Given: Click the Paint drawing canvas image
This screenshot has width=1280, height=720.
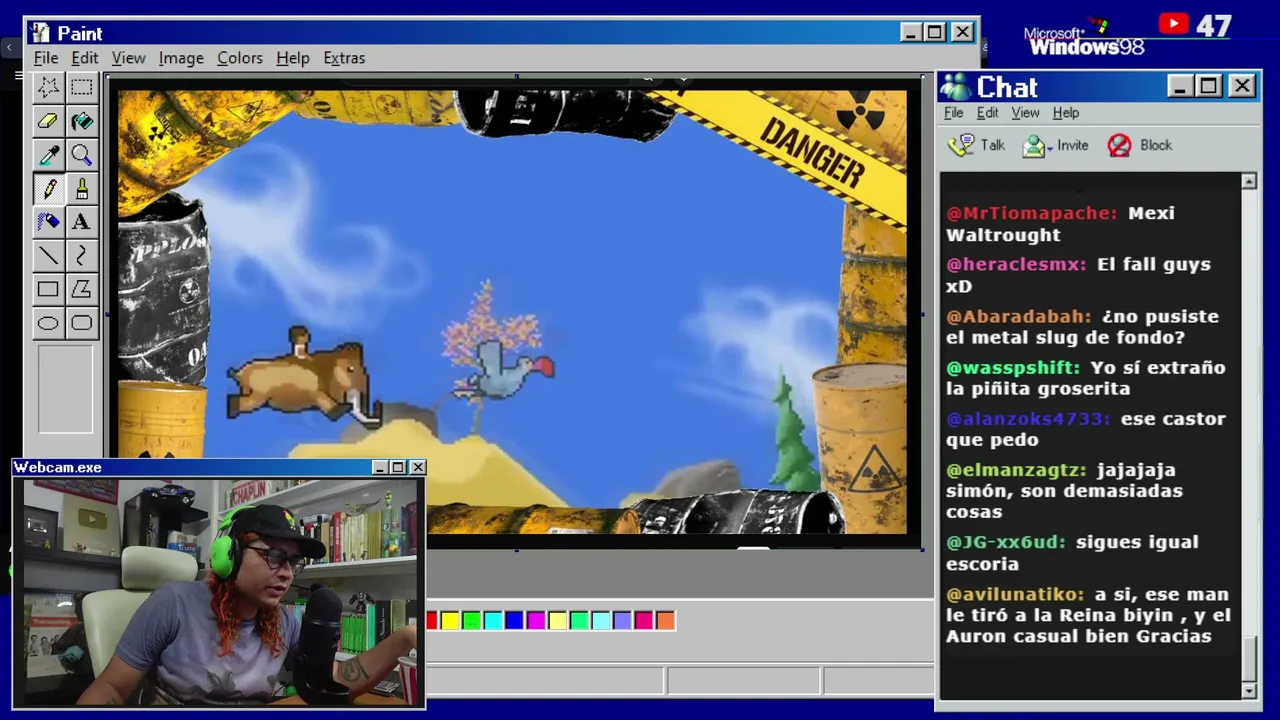Looking at the screenshot, I should pyautogui.click(x=513, y=312).
